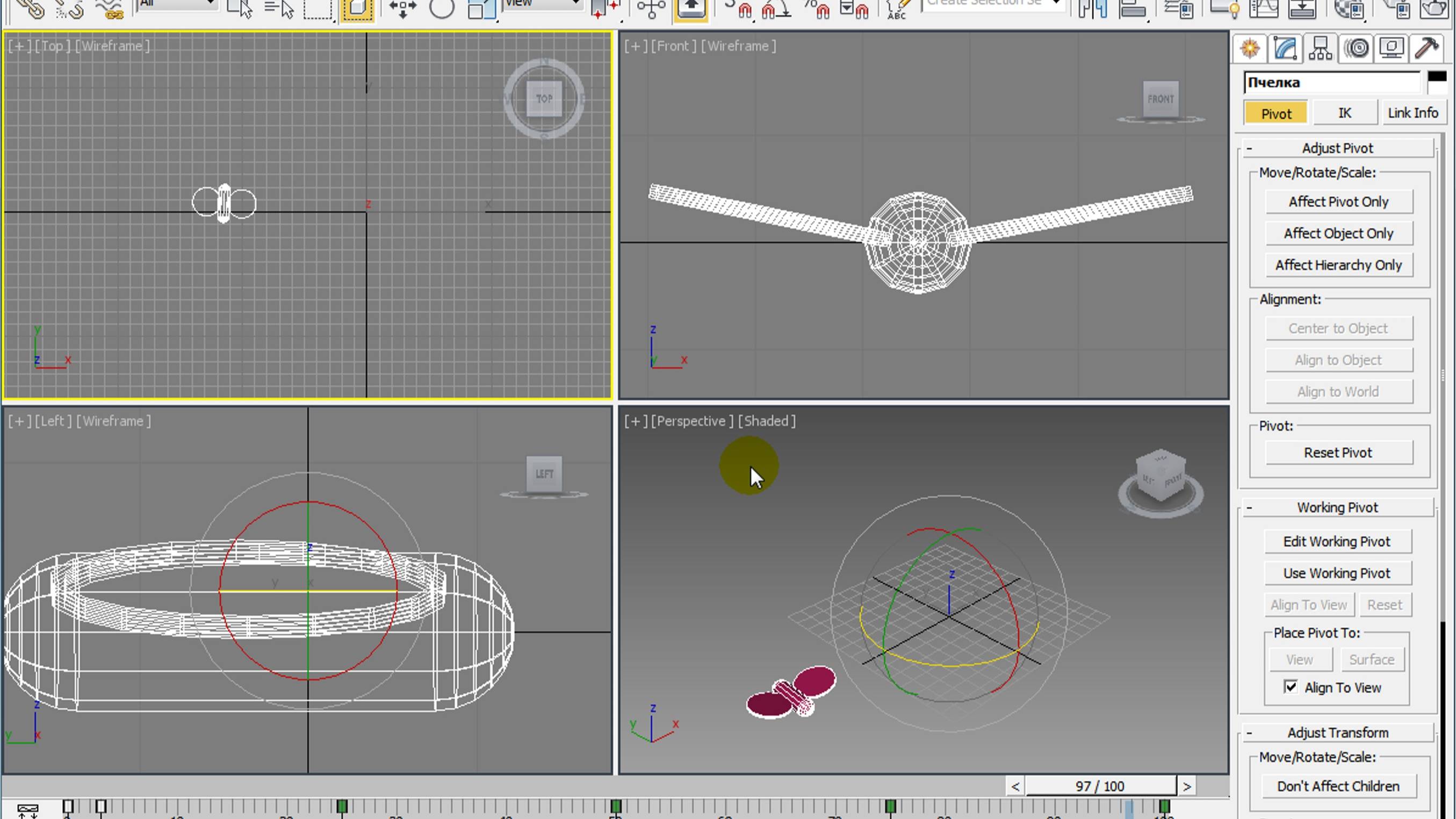Enable Affect Pivot Only mode
The width and height of the screenshot is (1456, 819).
point(1339,201)
